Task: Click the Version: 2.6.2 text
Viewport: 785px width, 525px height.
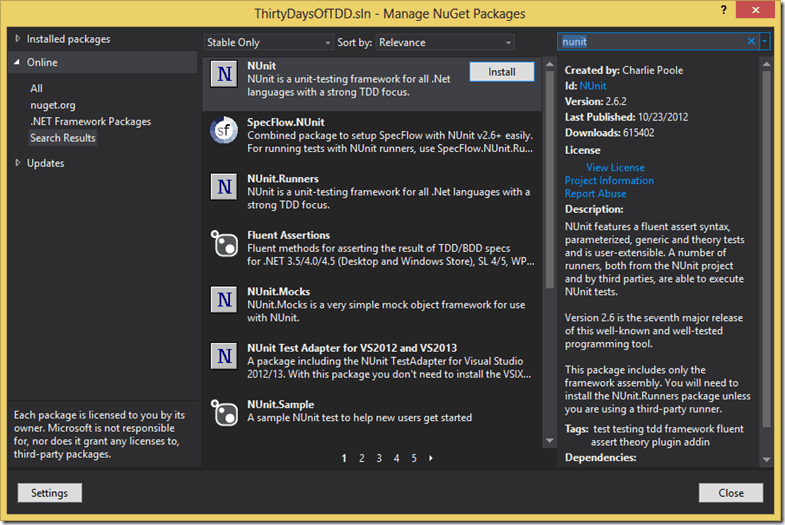Action: tap(596, 102)
